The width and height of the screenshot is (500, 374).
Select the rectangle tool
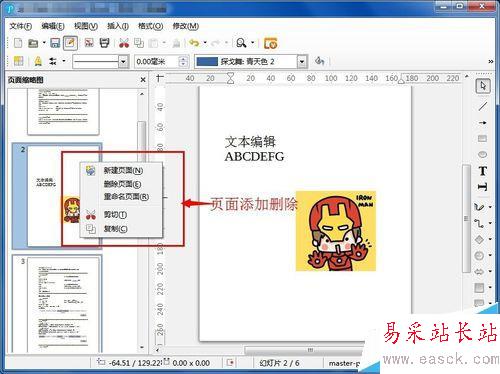482,138
